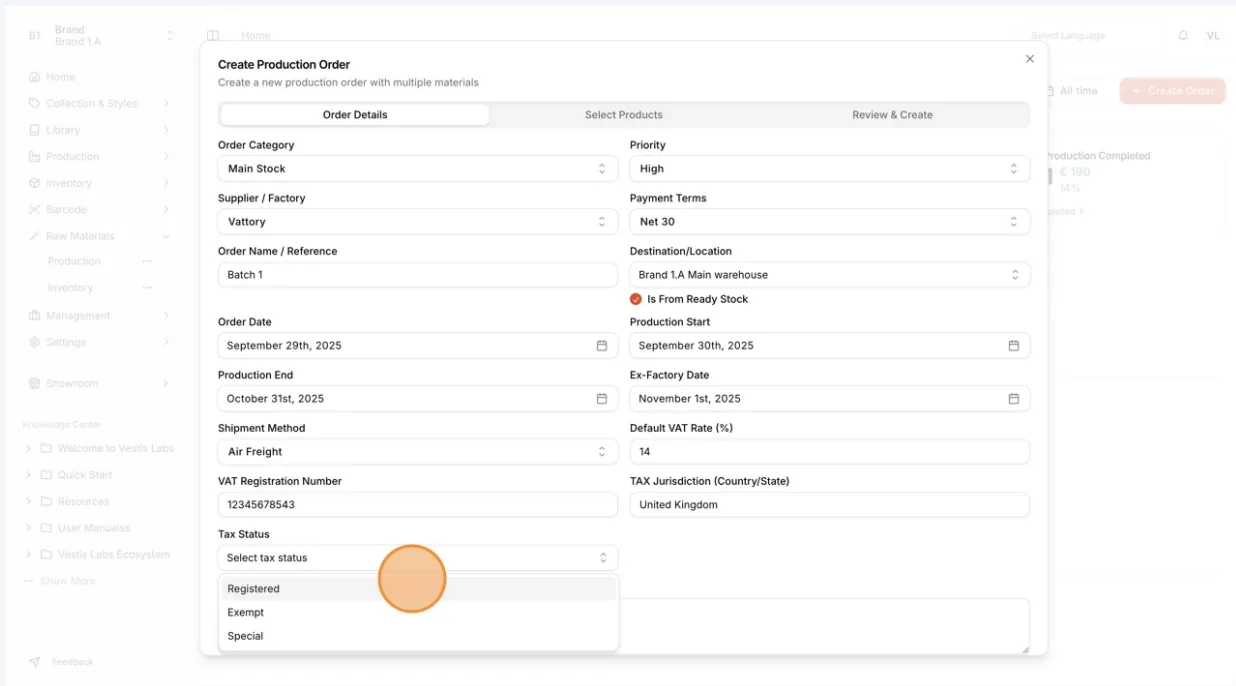This screenshot has width=1236, height=686.
Task: Open more options next to Raw Materials Inventory
Action: (x=147, y=288)
